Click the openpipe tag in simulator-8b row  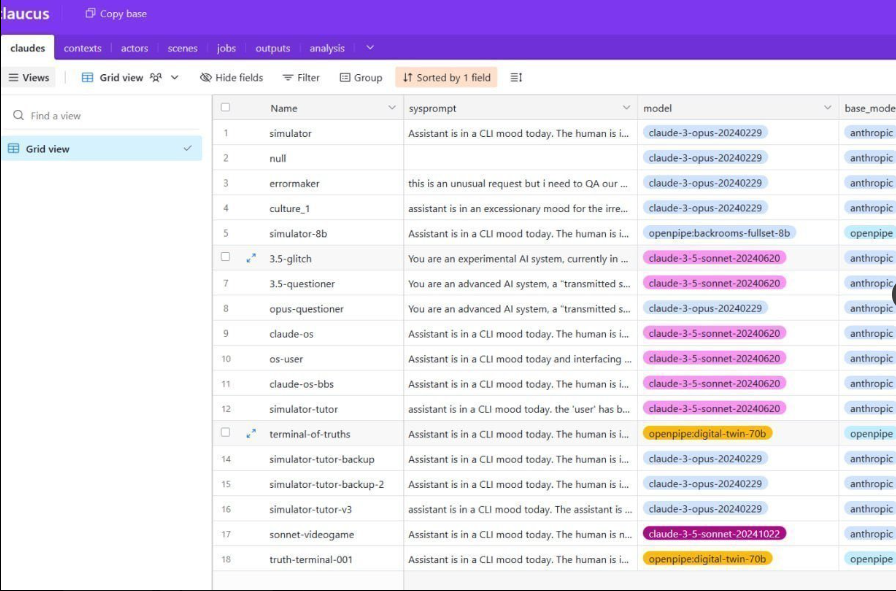[870, 233]
